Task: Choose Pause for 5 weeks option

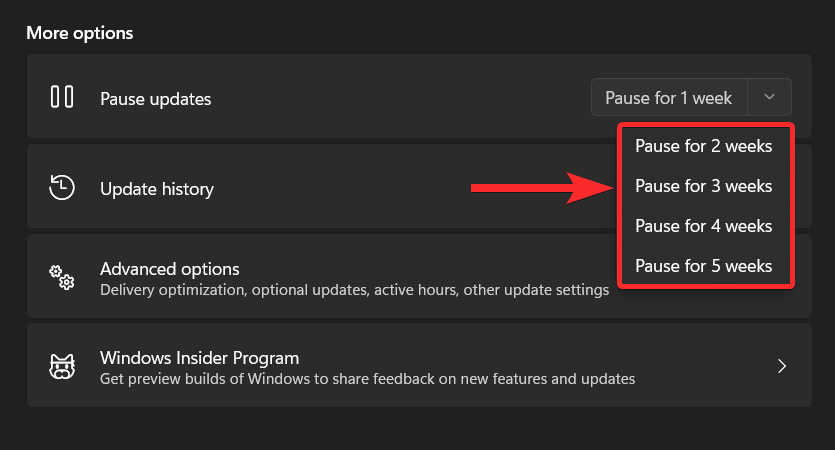Action: (x=703, y=266)
